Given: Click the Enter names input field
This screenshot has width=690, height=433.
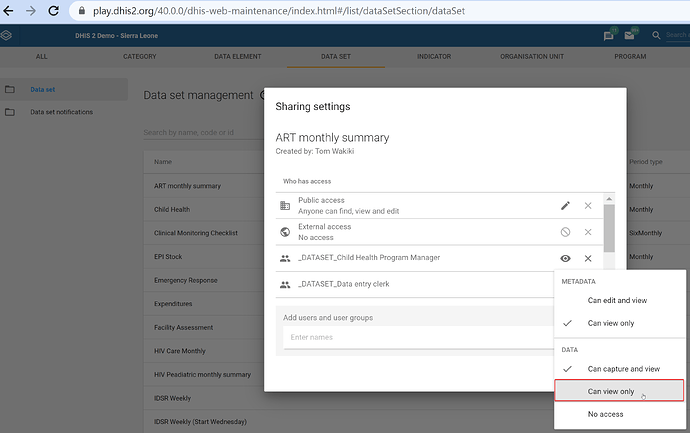Looking at the screenshot, I should (x=418, y=338).
